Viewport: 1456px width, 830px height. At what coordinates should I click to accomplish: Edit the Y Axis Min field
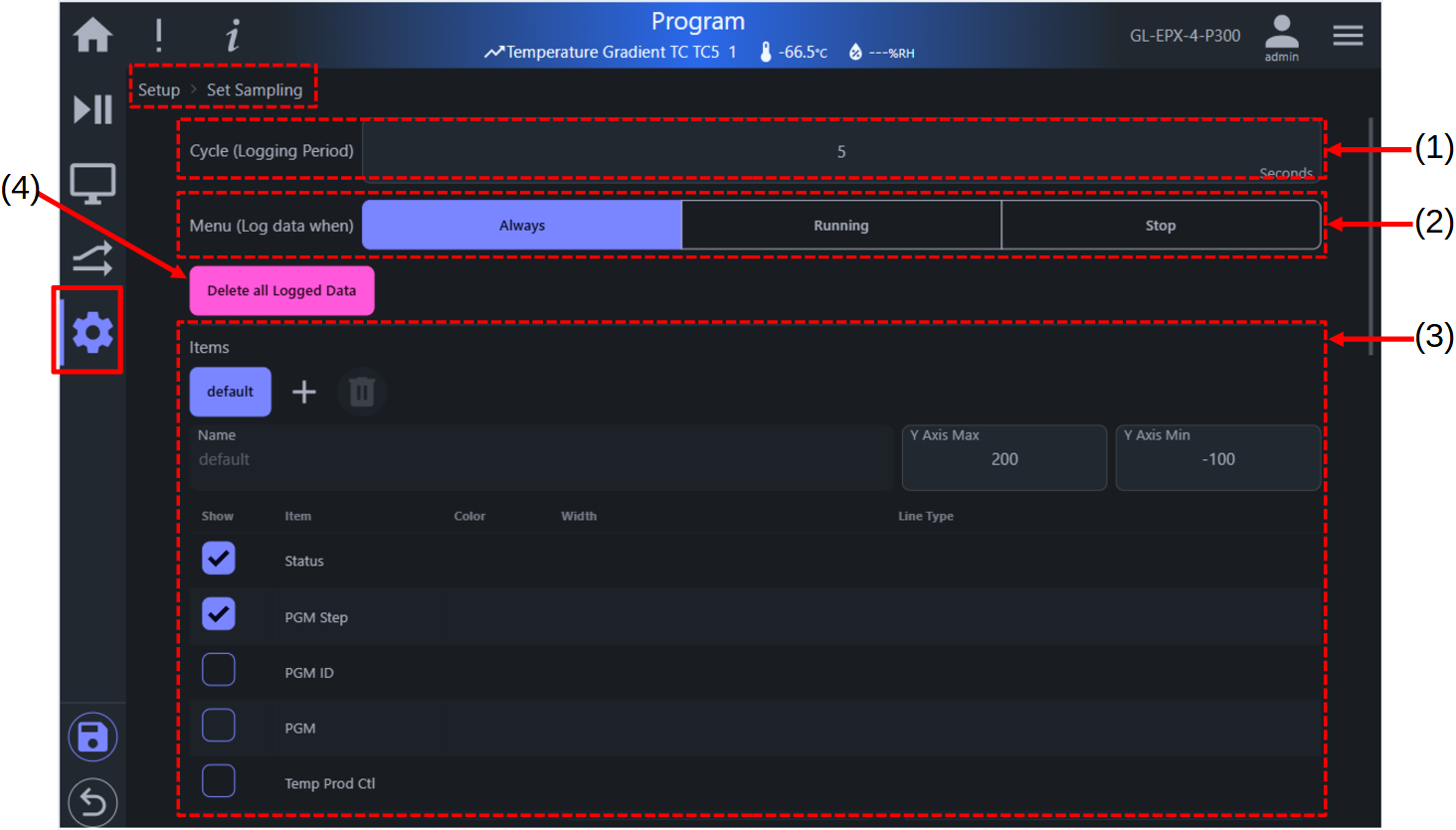(1218, 458)
